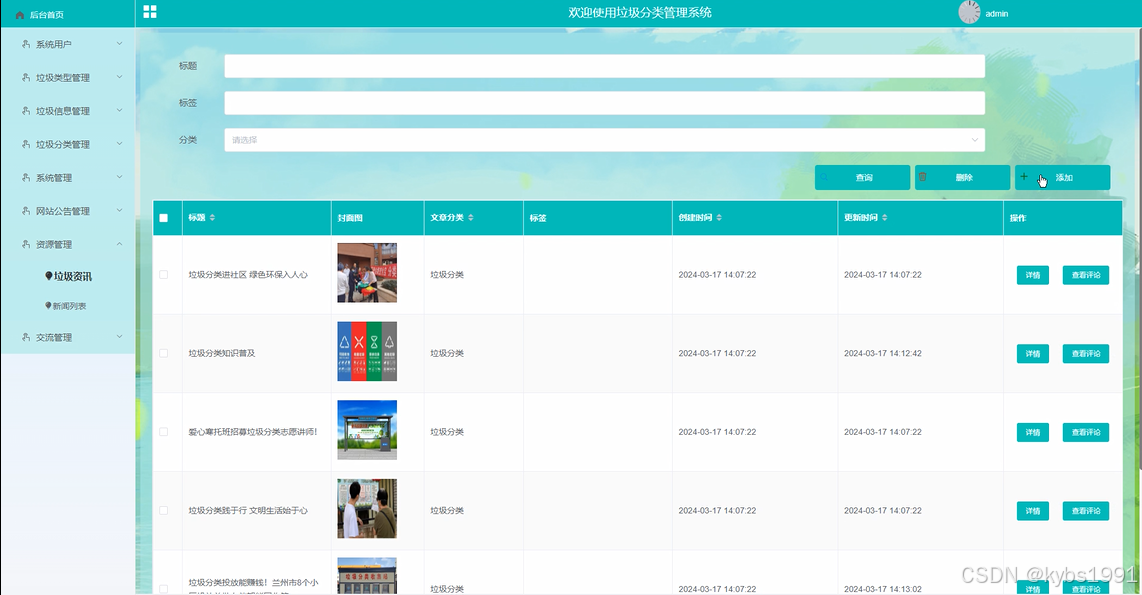Check the row 爱心寒托班招募垃圾分类志愿讲师
Screen dimensions: 1142x595
tap(164, 432)
